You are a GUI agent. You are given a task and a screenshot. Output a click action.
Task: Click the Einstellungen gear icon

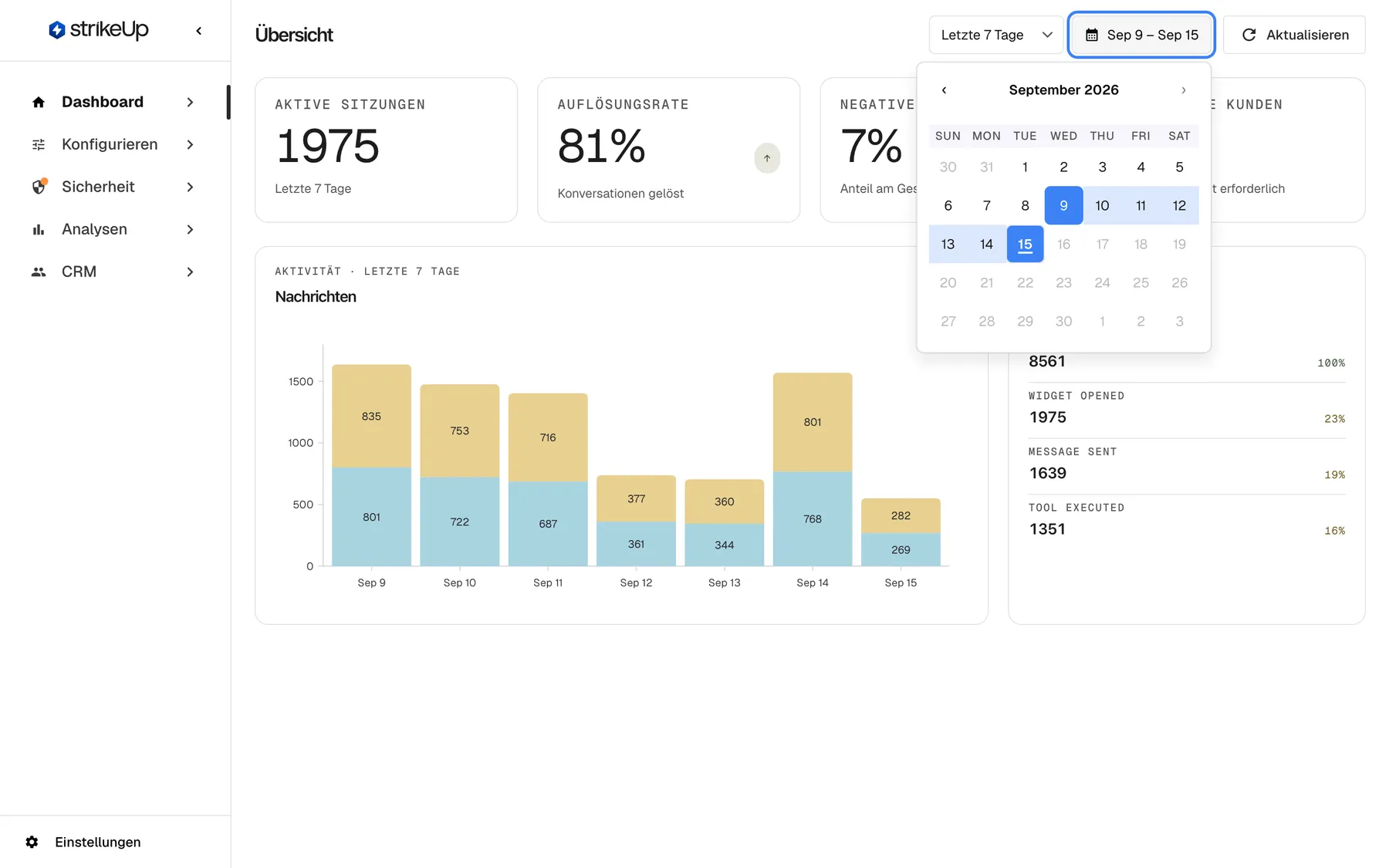click(32, 842)
